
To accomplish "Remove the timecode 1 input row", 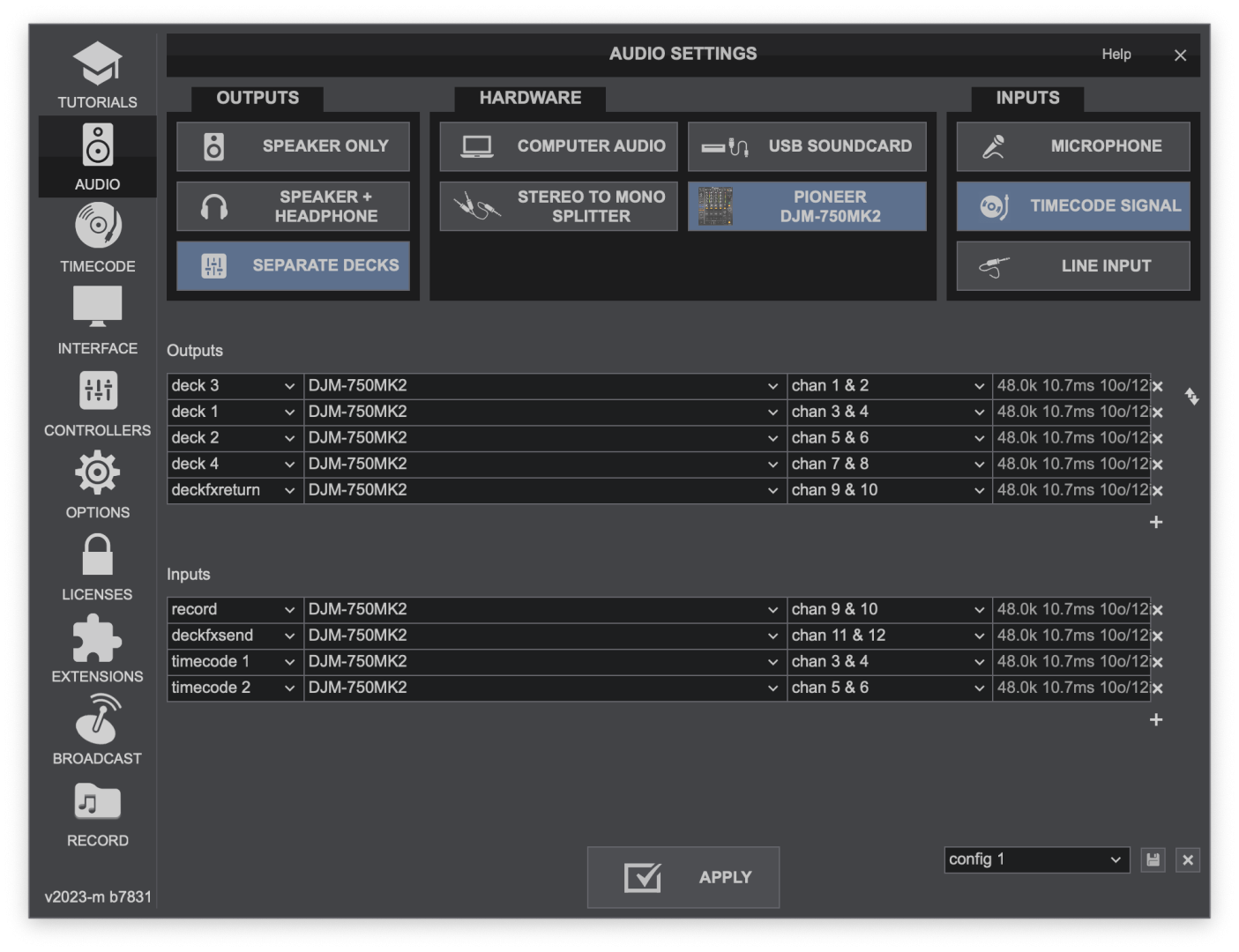I will (1157, 661).
